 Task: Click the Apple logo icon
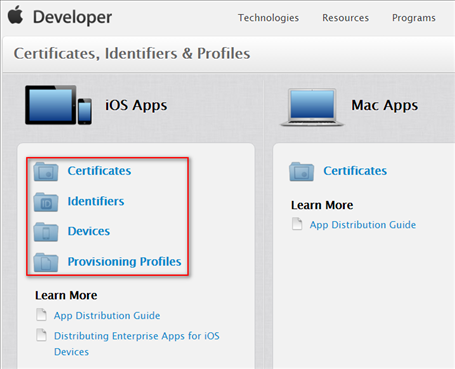click(15, 15)
